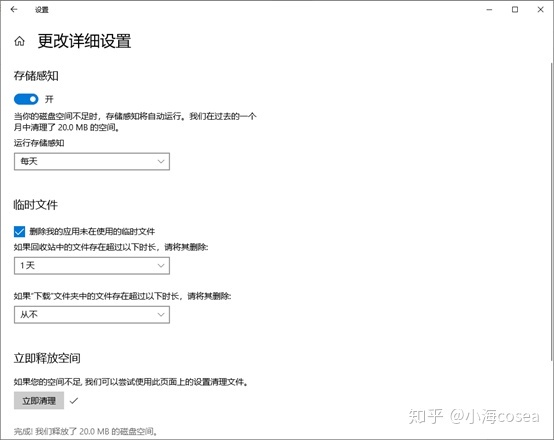Click the 设置 title bar text
Screen dimensions: 554x440
tap(42, 10)
